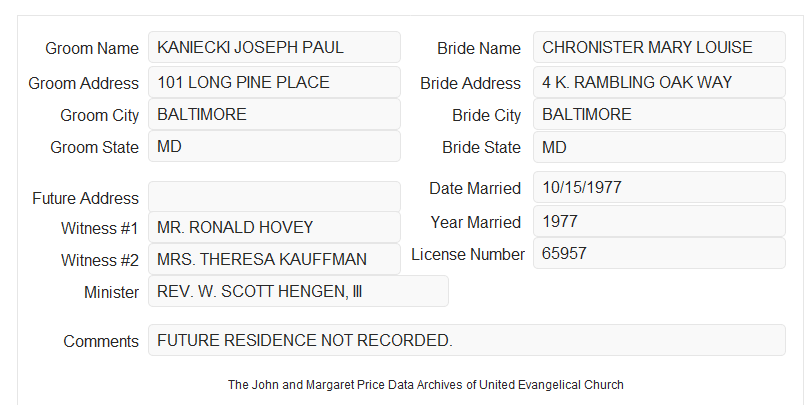This screenshot has width=805, height=405.
Task: Select the Date Married field
Action: click(x=659, y=187)
